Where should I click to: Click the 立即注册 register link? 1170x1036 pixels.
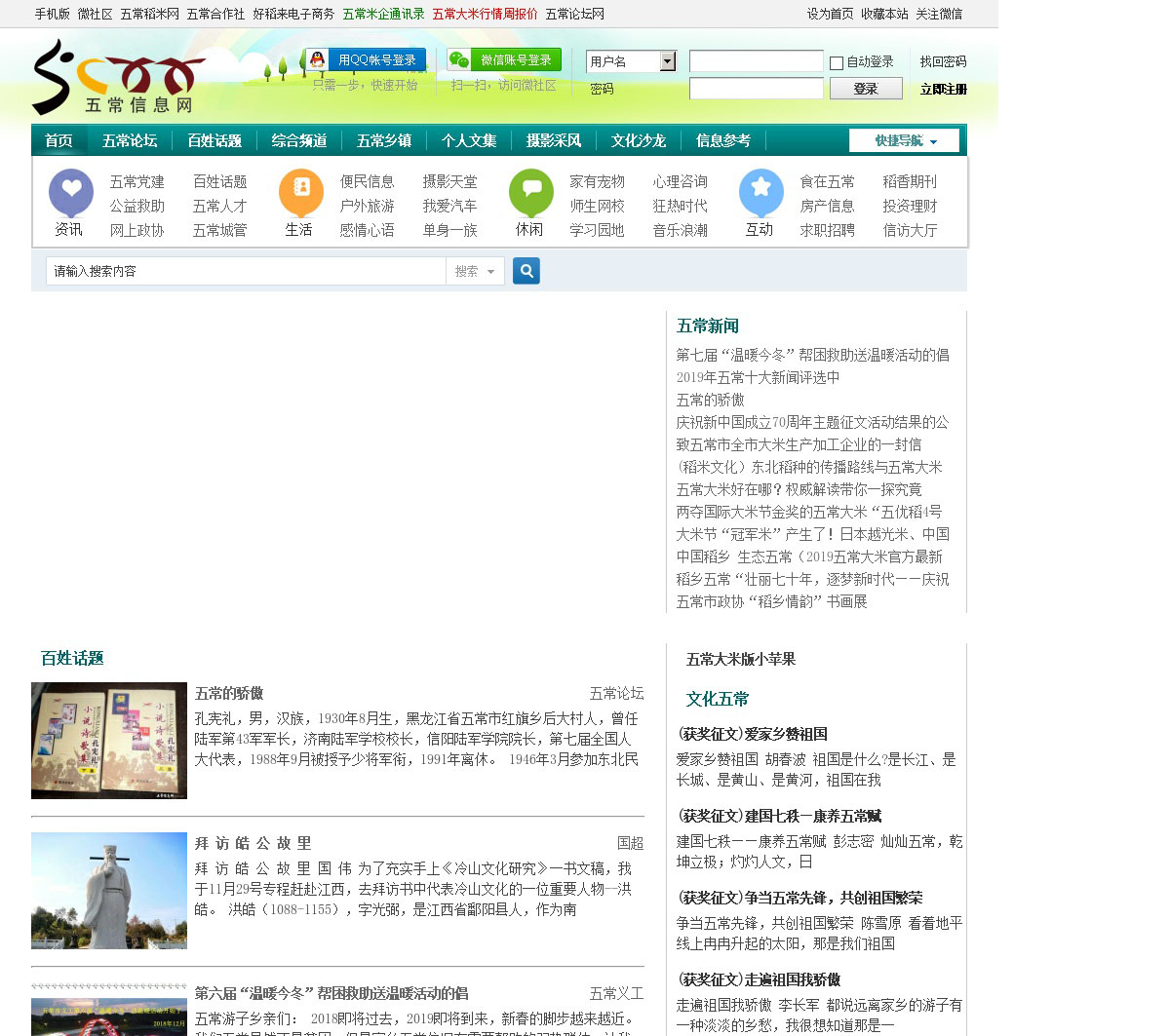(x=943, y=90)
